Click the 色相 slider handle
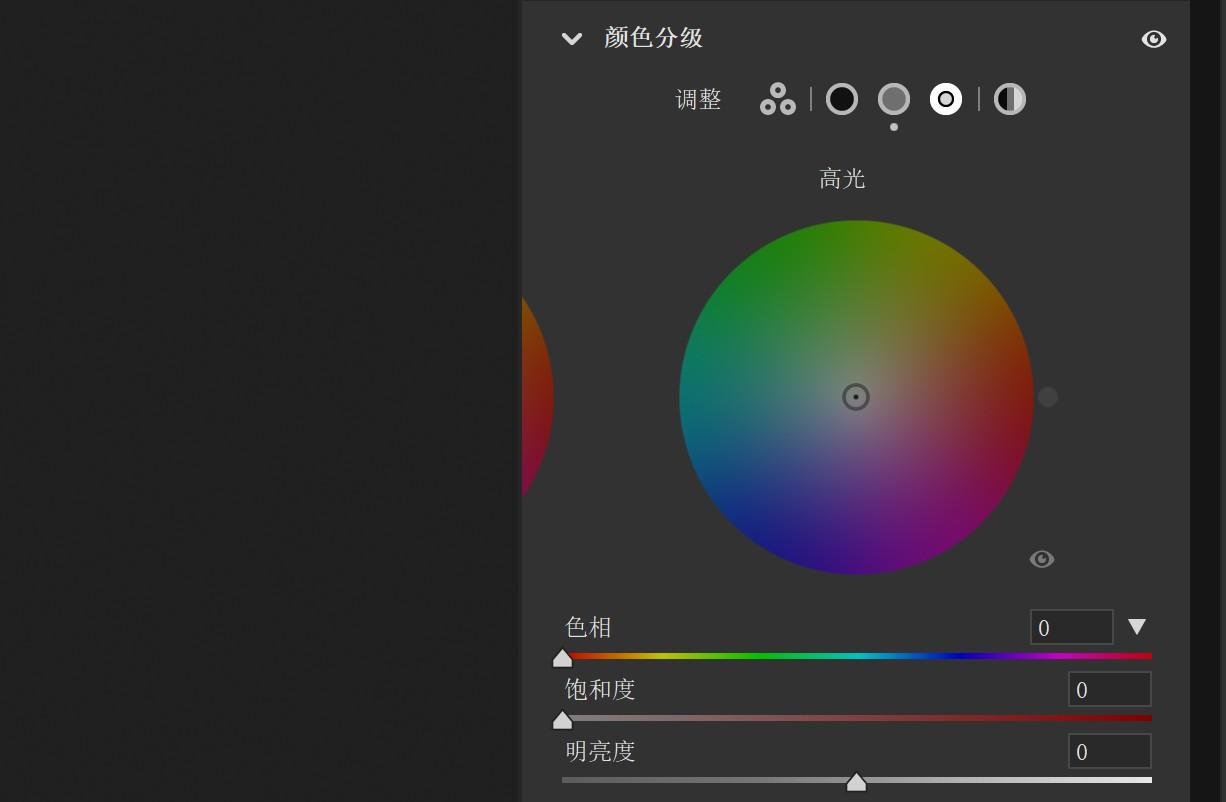This screenshot has height=802, width=1226. tap(563, 658)
